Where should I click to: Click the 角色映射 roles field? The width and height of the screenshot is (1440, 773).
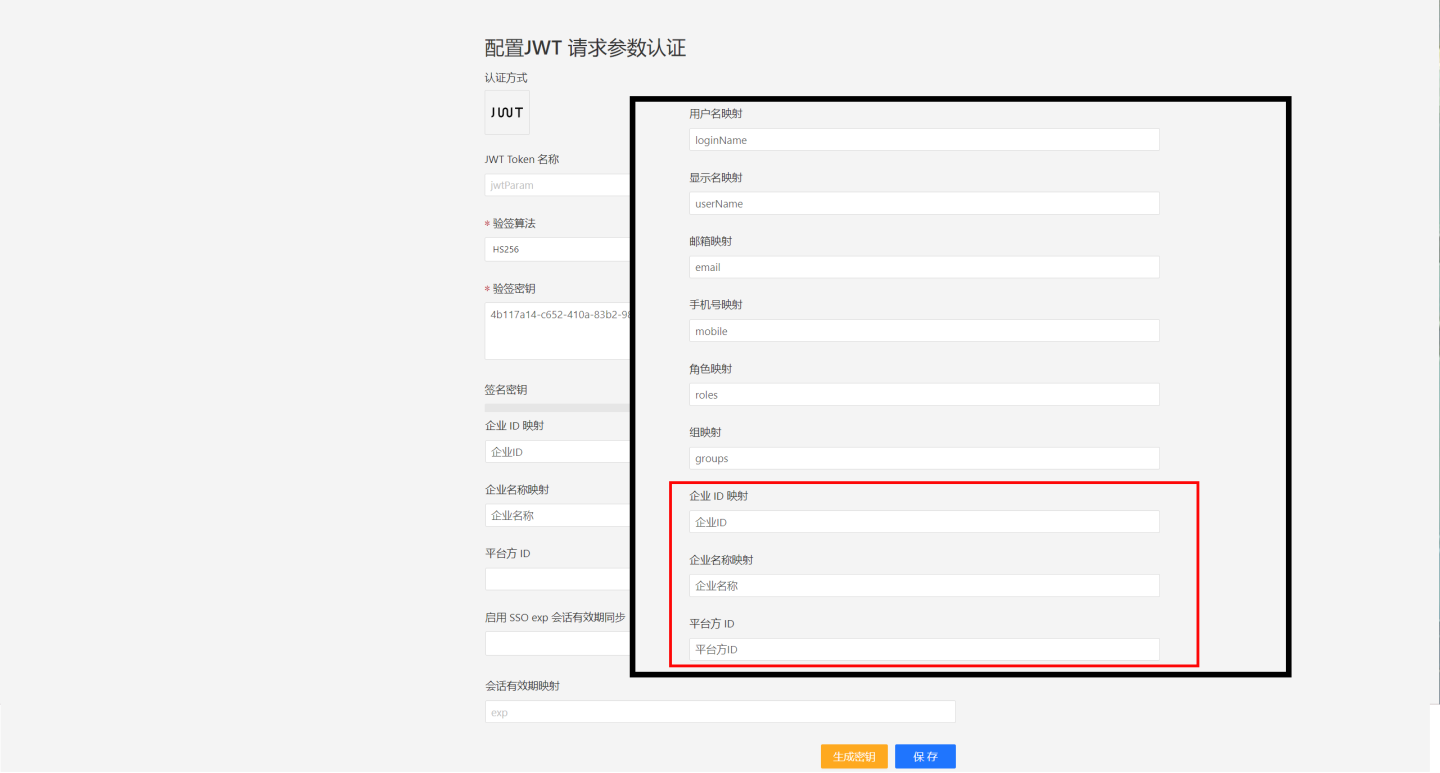point(924,395)
